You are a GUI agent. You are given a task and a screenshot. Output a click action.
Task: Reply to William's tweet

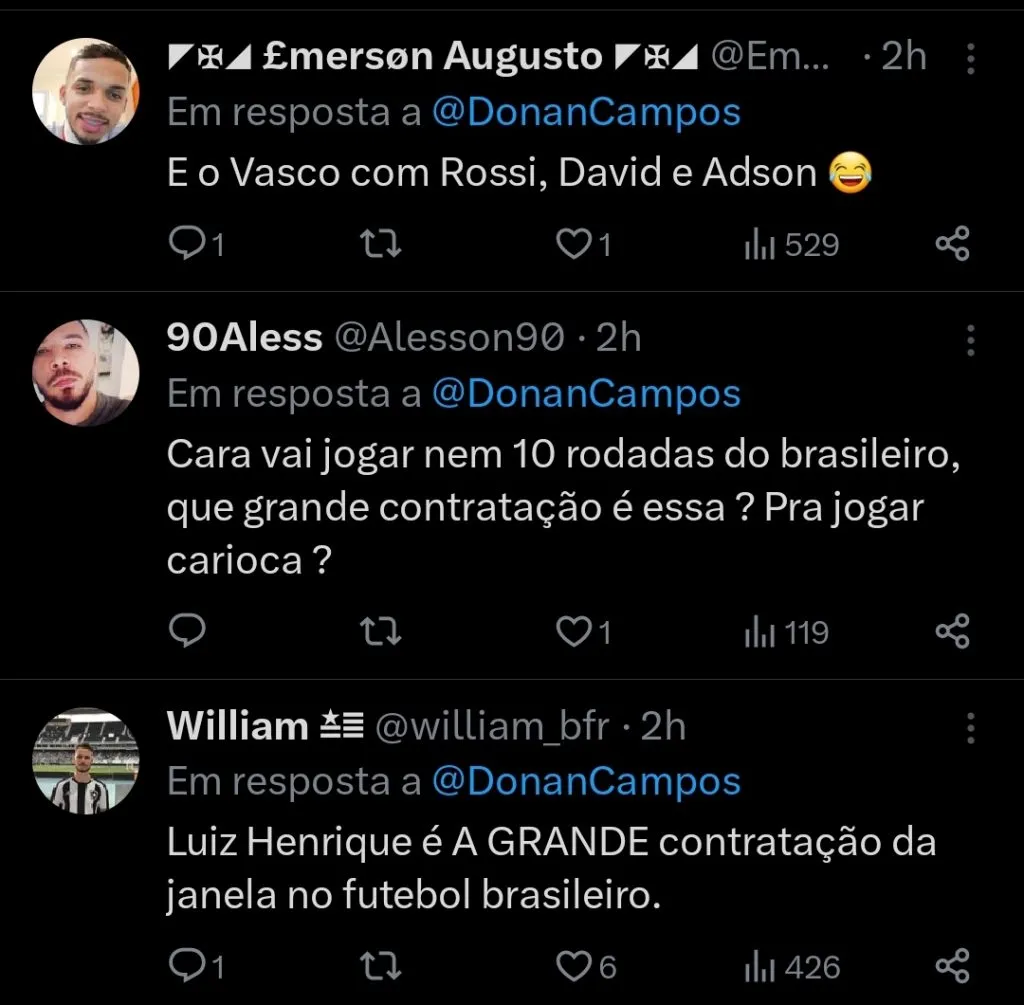(188, 966)
